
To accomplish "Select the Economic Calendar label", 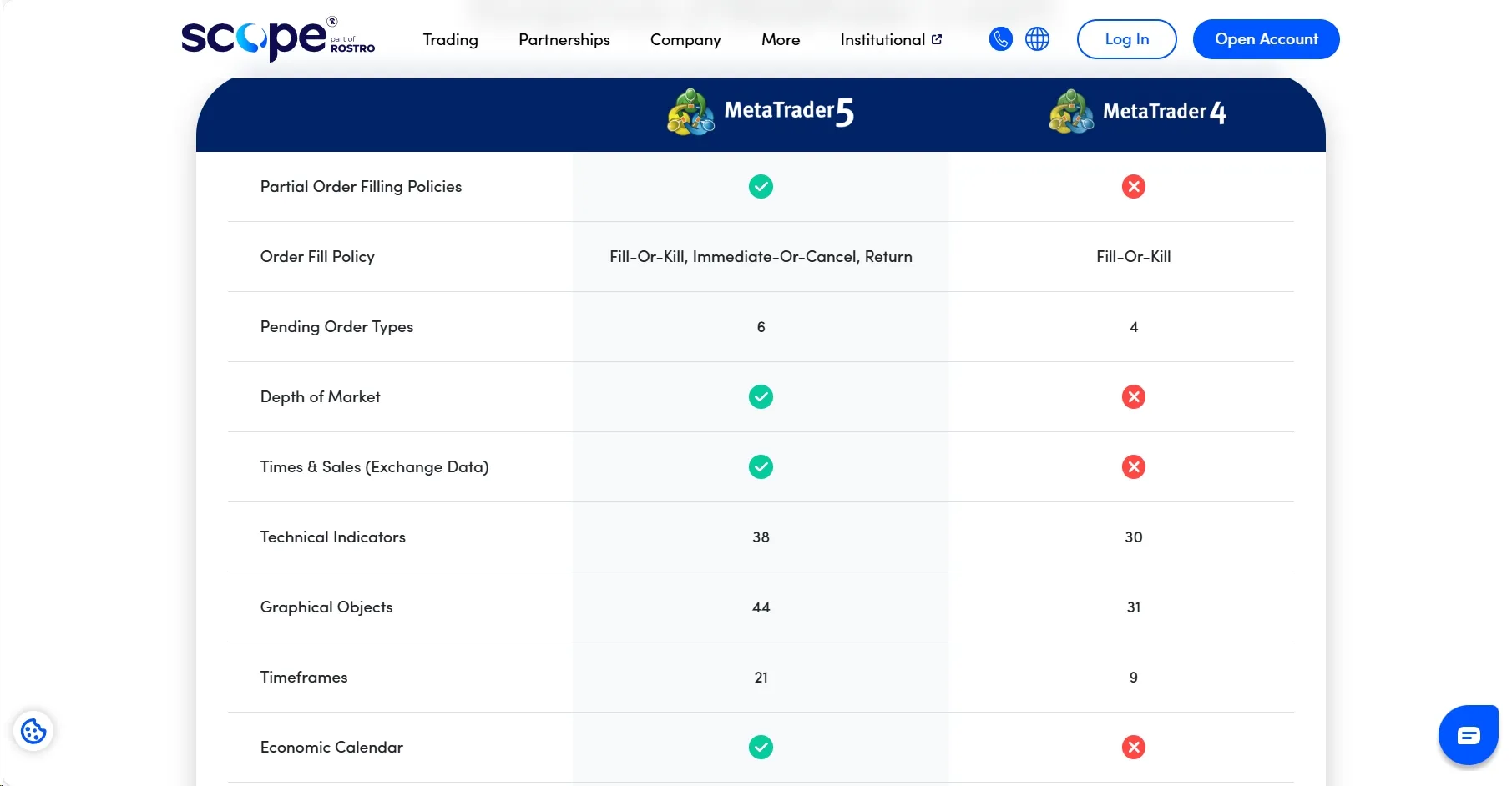I will 331,748.
